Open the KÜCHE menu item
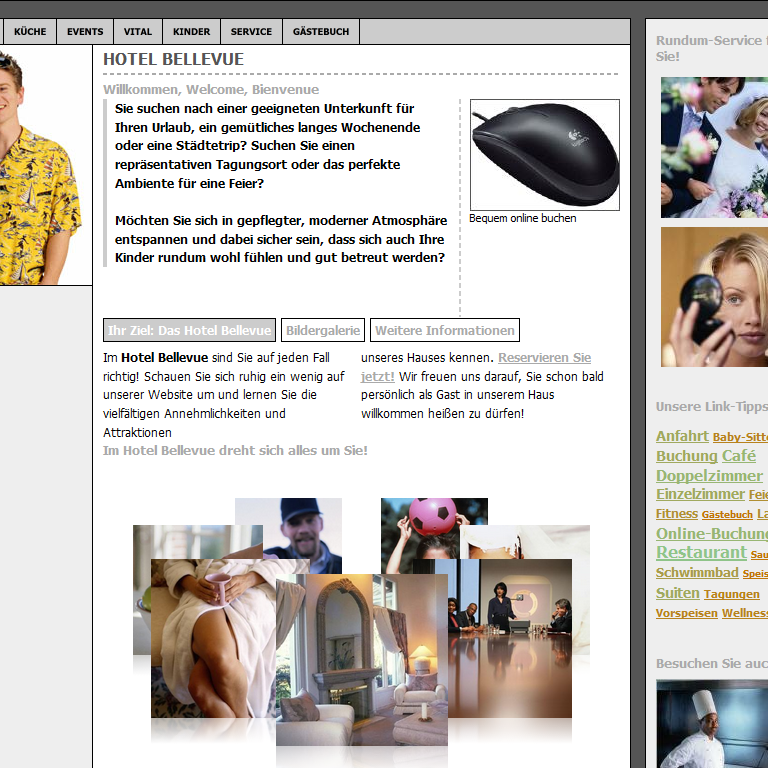 coord(30,32)
